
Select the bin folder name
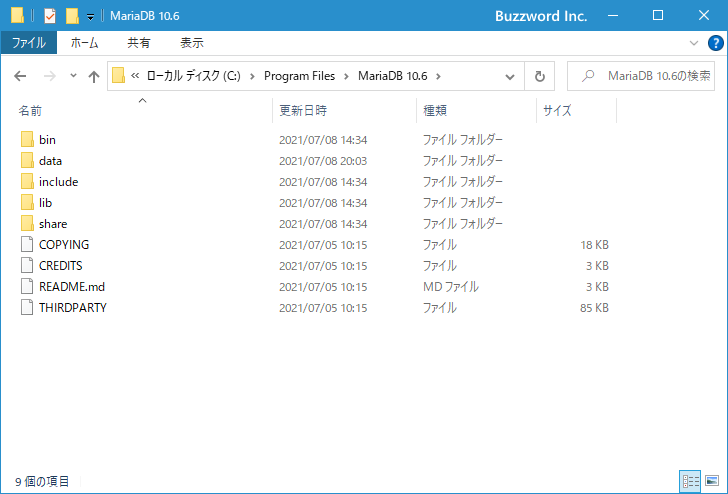pos(47,140)
